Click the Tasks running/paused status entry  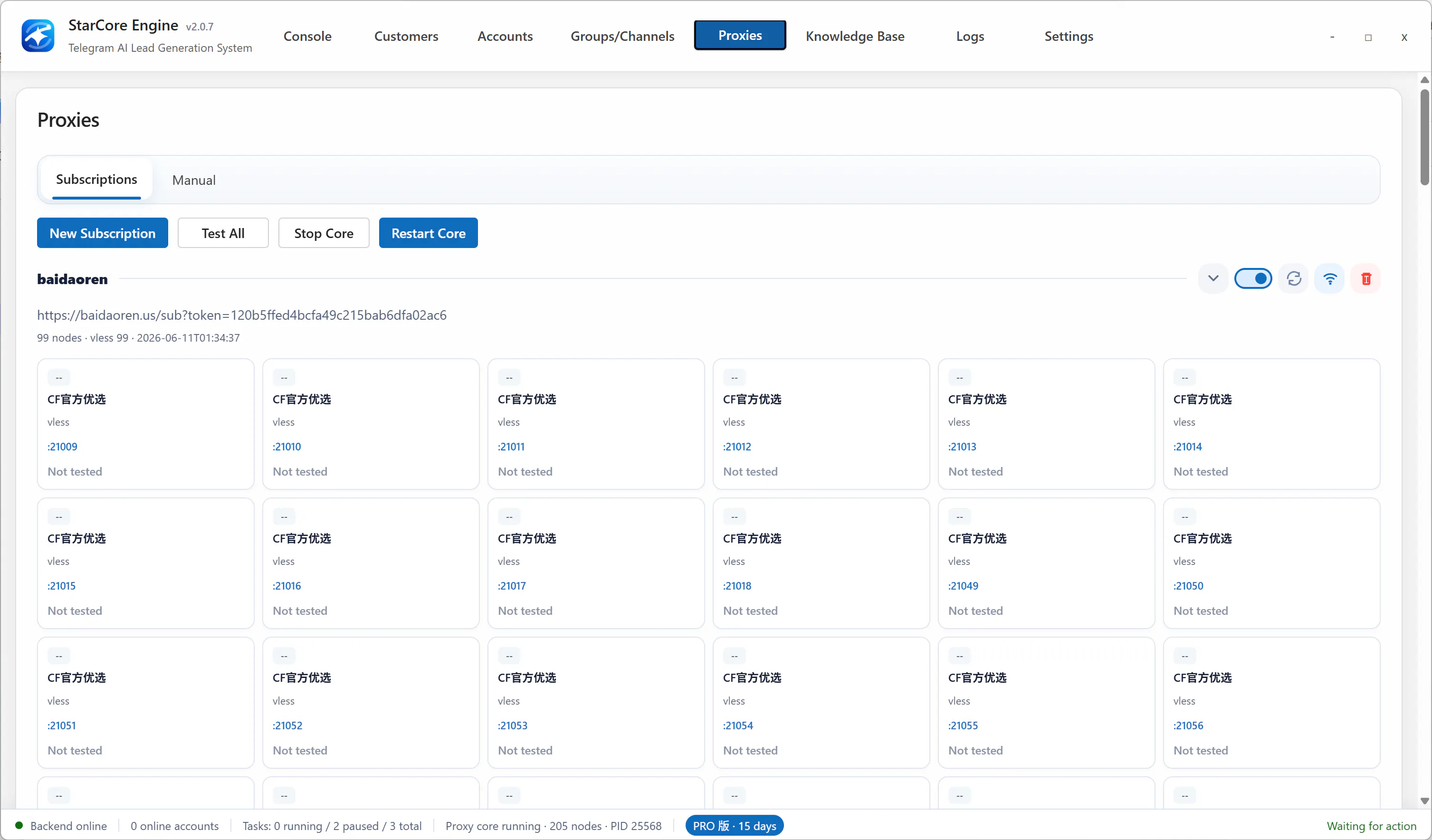pyautogui.click(x=332, y=826)
